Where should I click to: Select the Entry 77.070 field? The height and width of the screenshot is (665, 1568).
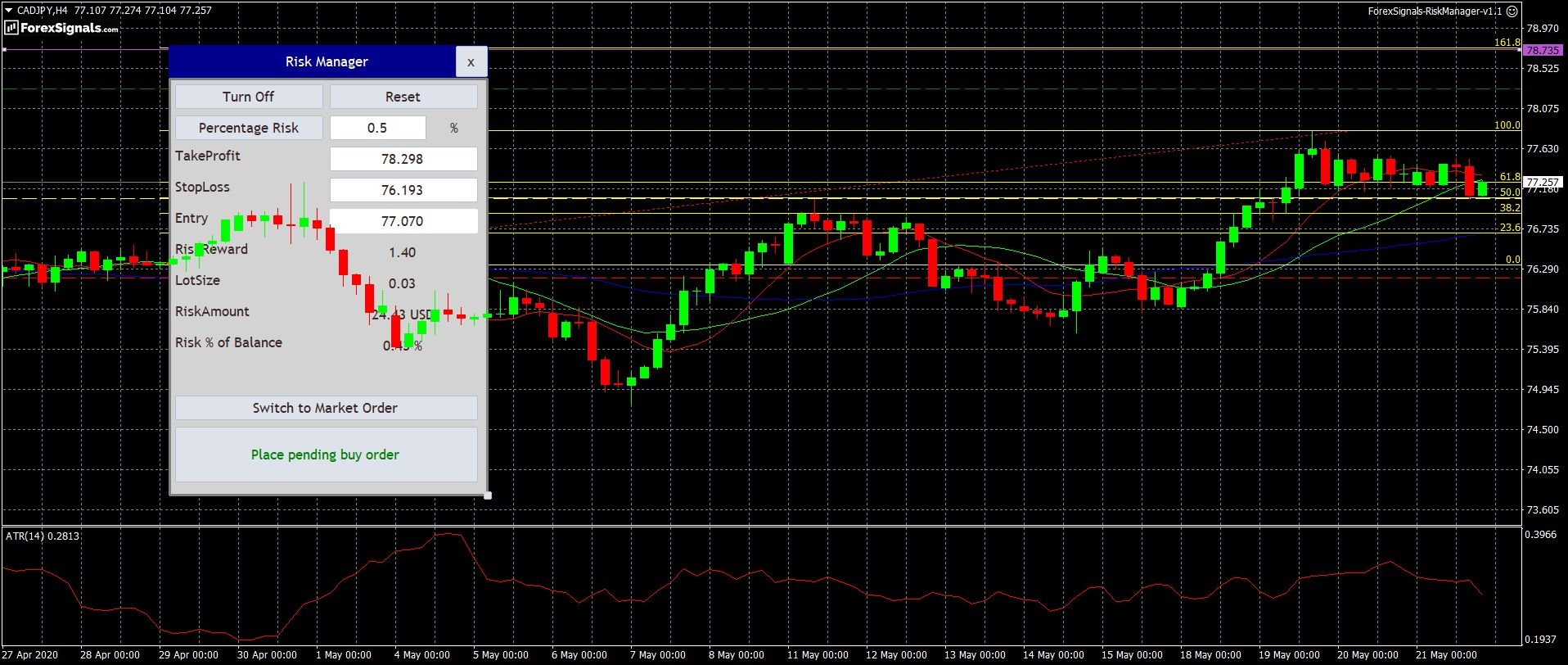pyautogui.click(x=403, y=221)
